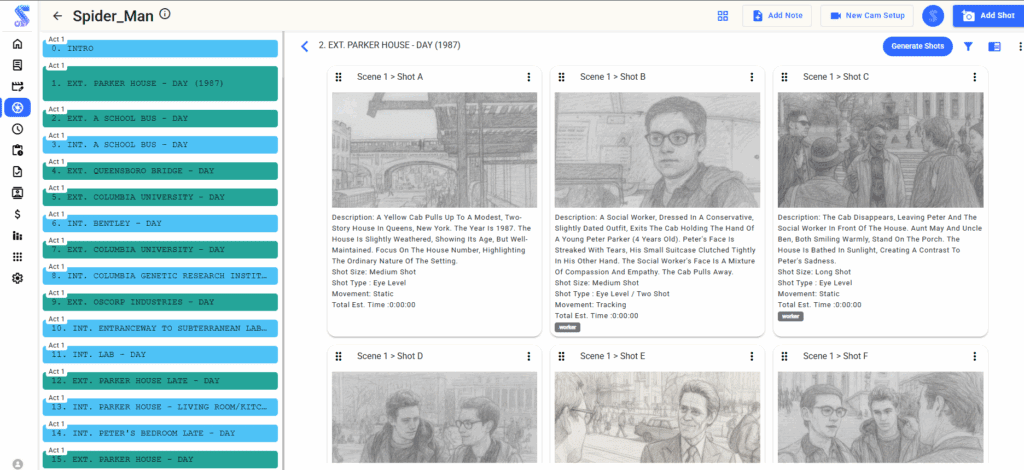Select scene 14. INT. PETER'S BEDROOM LATE - DAY
Image resolution: width=1024 pixels, height=470 pixels.
click(x=160, y=433)
